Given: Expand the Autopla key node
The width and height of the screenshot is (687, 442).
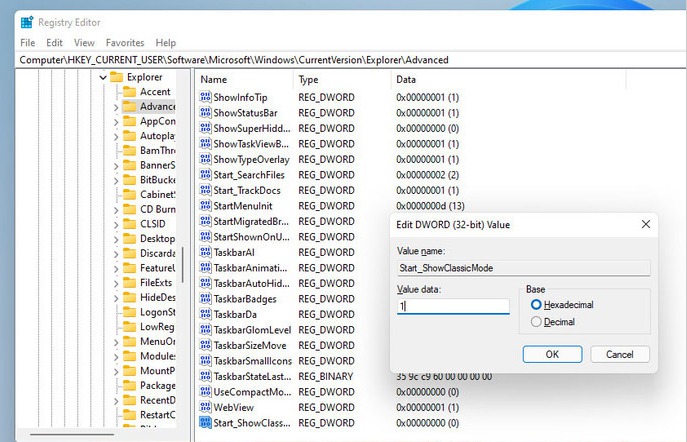Looking at the screenshot, I should click(116, 137).
